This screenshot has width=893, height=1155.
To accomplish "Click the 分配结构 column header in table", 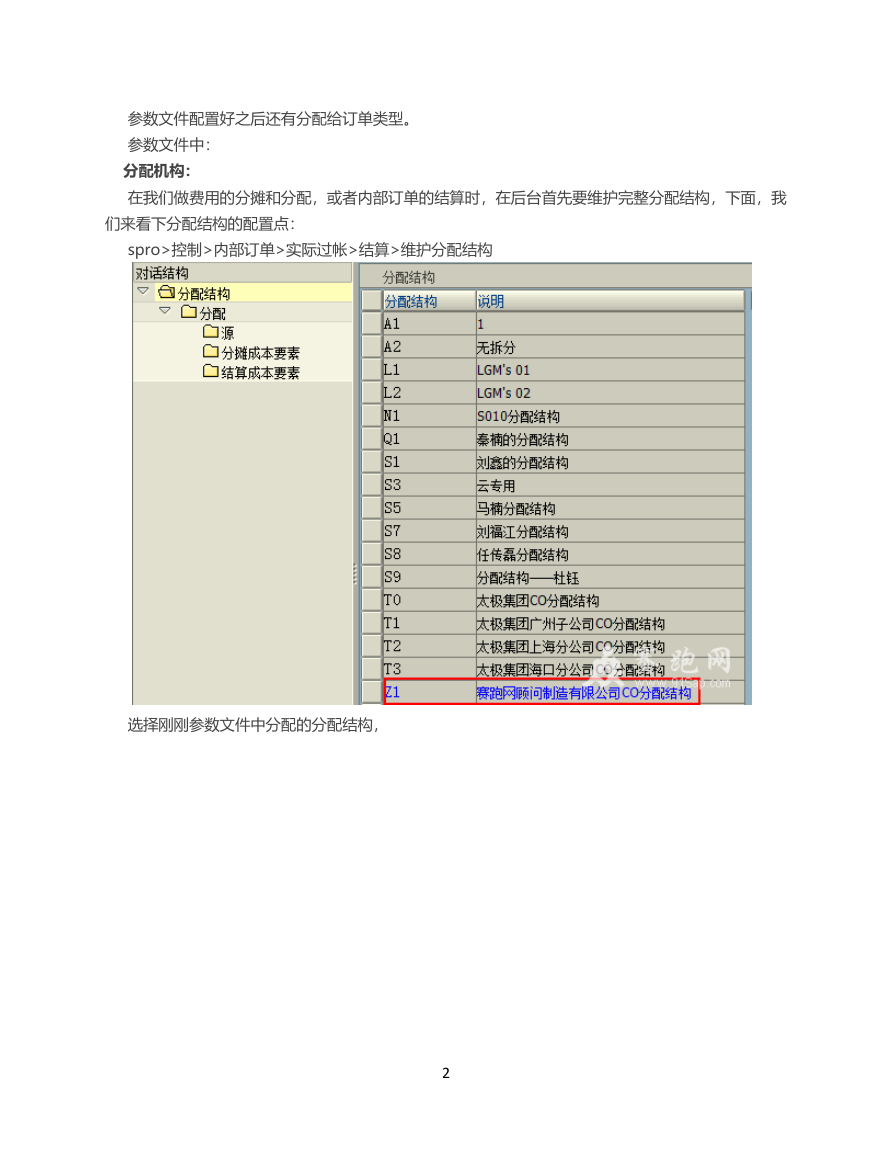I will pyautogui.click(x=429, y=301).
